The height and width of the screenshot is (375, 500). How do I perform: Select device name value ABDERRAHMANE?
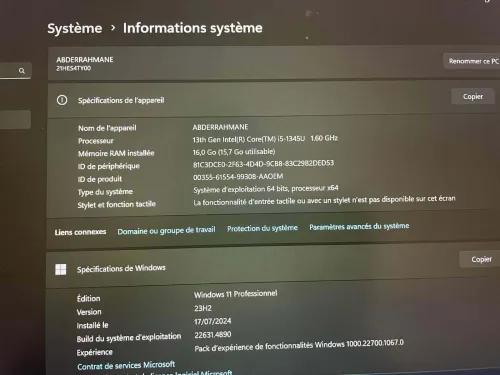tap(220, 127)
